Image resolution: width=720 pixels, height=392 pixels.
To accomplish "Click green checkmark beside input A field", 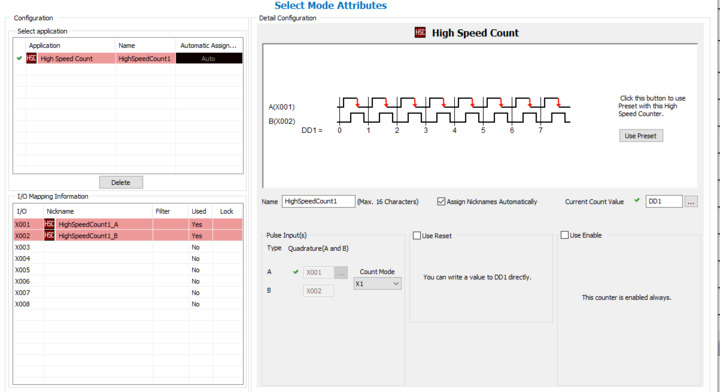I will [296, 272].
